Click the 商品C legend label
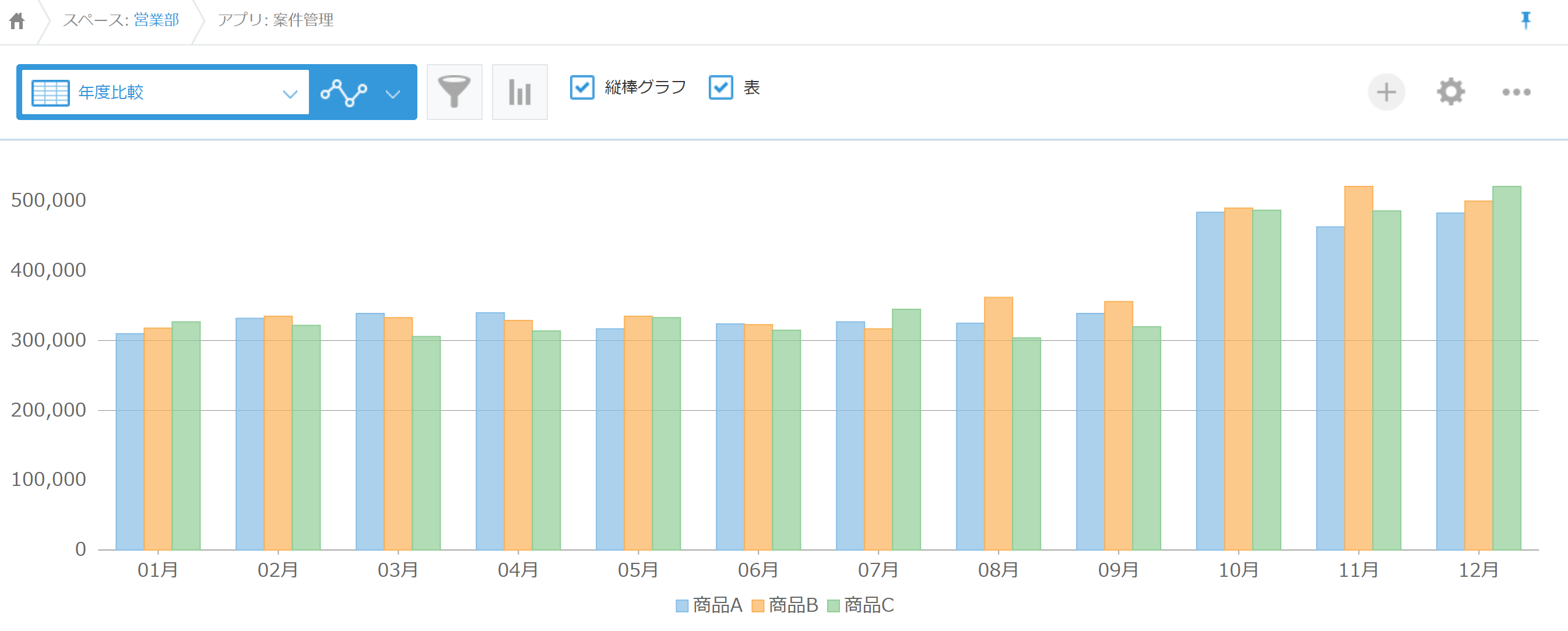The width and height of the screenshot is (1568, 631). click(869, 605)
